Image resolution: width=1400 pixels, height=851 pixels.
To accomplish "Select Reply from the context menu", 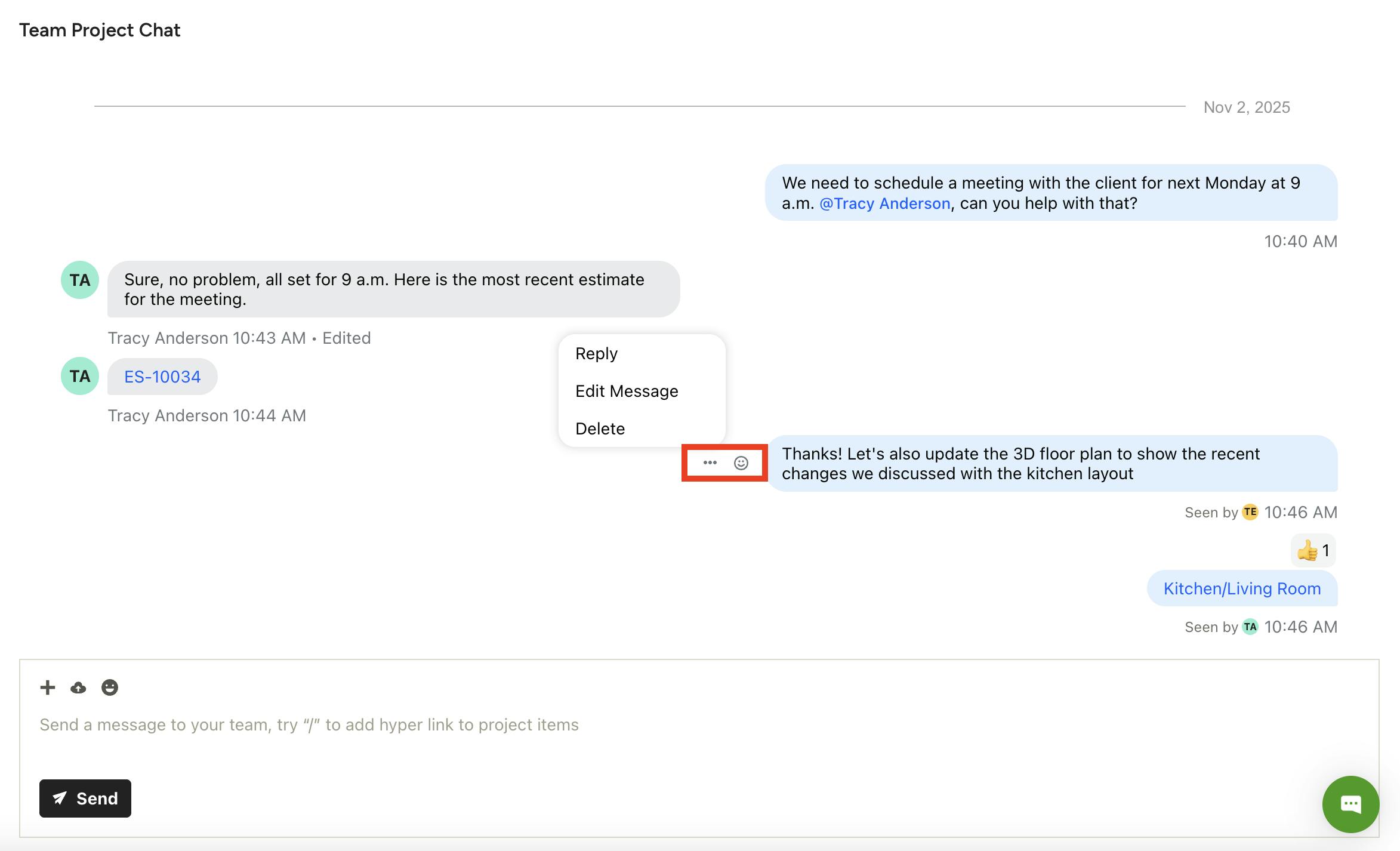I will point(596,353).
